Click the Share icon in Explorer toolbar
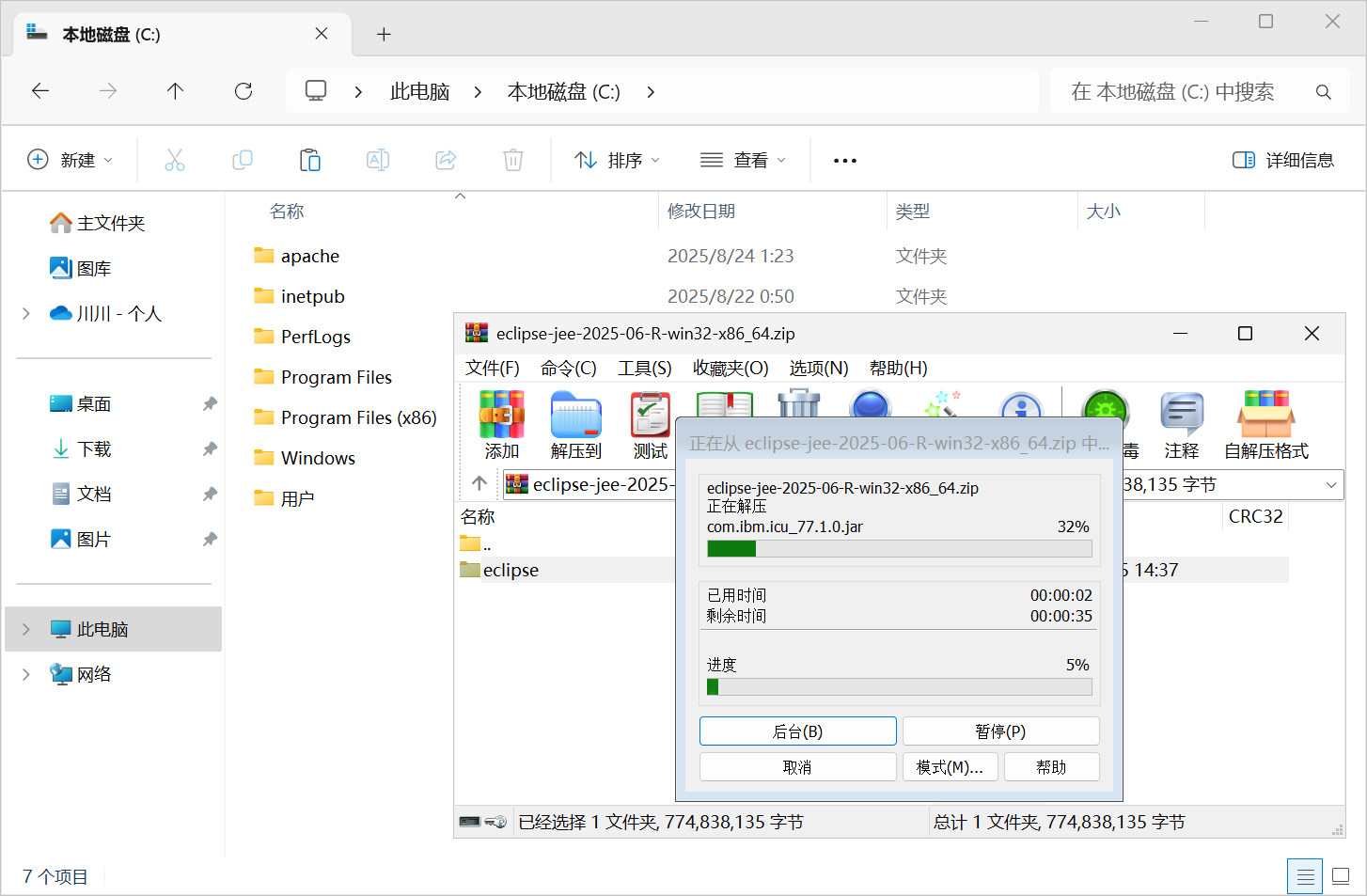This screenshot has width=1367, height=896. click(446, 160)
